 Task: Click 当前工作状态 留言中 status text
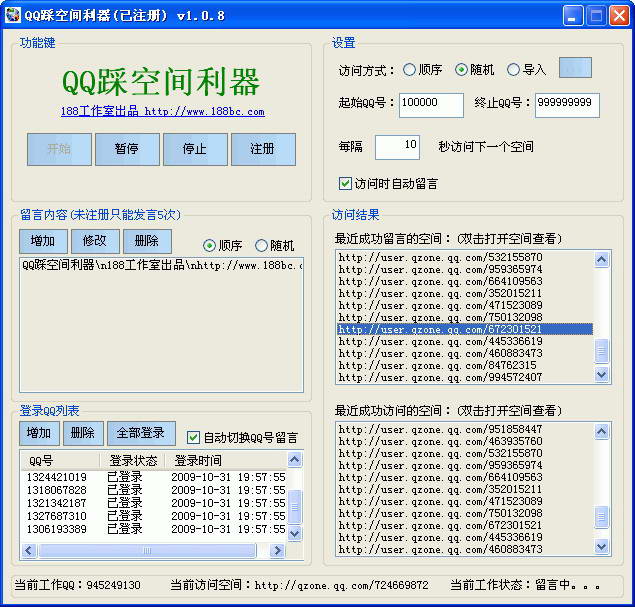point(525,585)
